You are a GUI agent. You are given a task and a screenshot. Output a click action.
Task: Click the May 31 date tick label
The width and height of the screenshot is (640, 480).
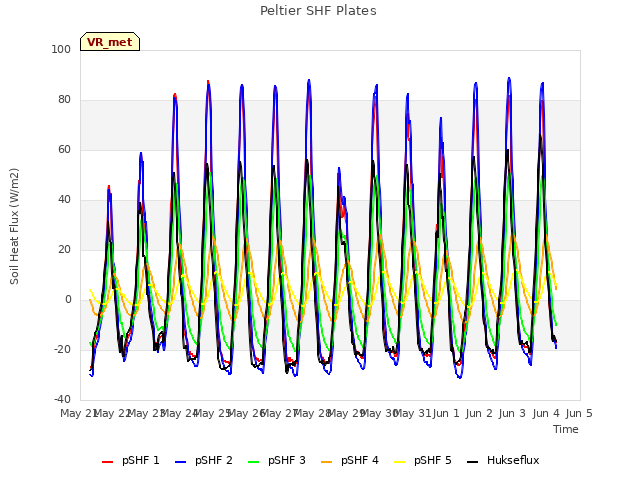413,413
